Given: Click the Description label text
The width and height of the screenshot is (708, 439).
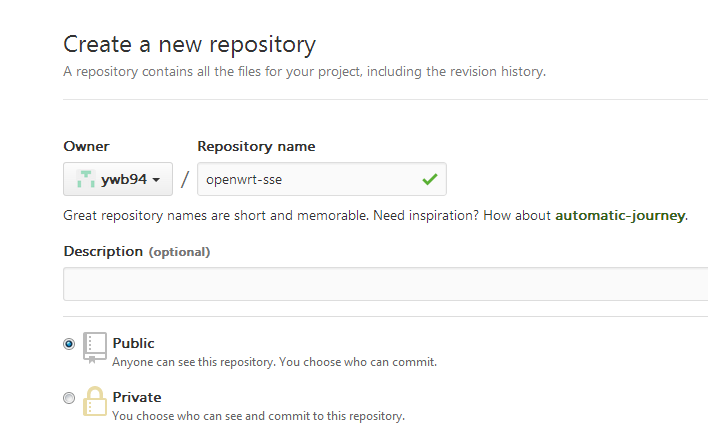Looking at the screenshot, I should pos(103,252).
